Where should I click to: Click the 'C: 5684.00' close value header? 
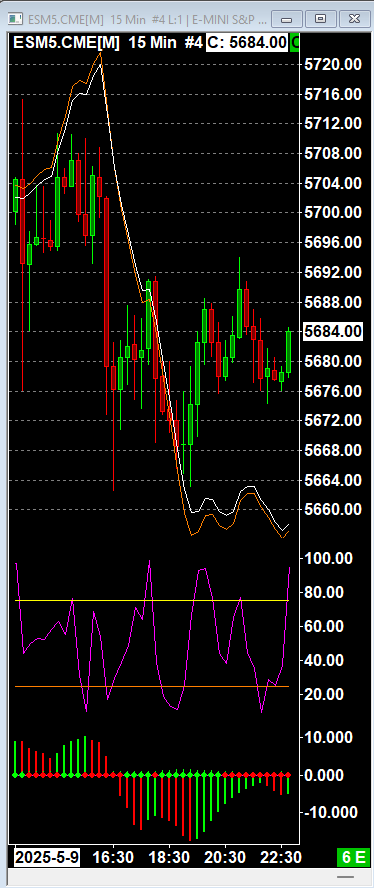click(x=246, y=42)
